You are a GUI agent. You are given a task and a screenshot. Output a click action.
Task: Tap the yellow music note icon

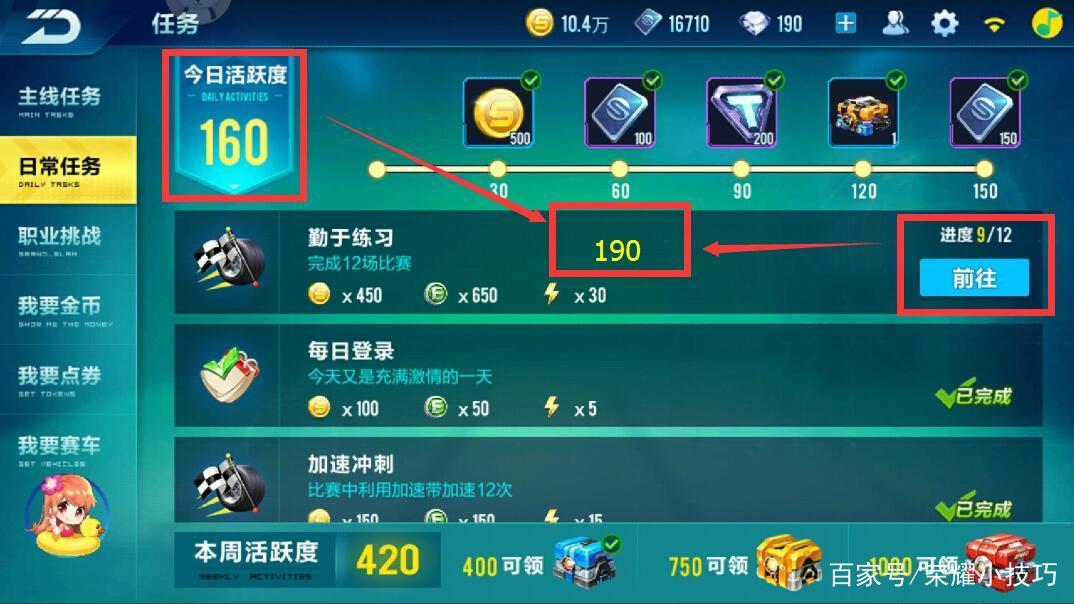1047,23
